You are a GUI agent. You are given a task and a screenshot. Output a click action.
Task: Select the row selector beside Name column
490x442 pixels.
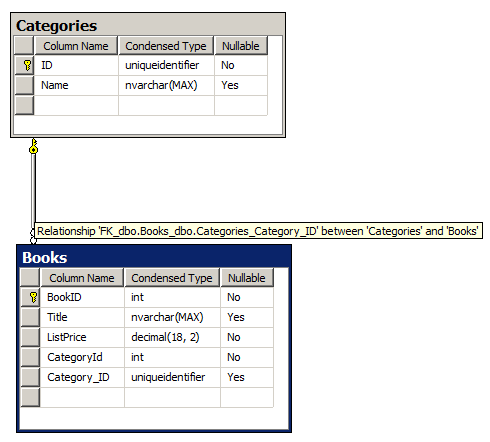click(x=24, y=85)
